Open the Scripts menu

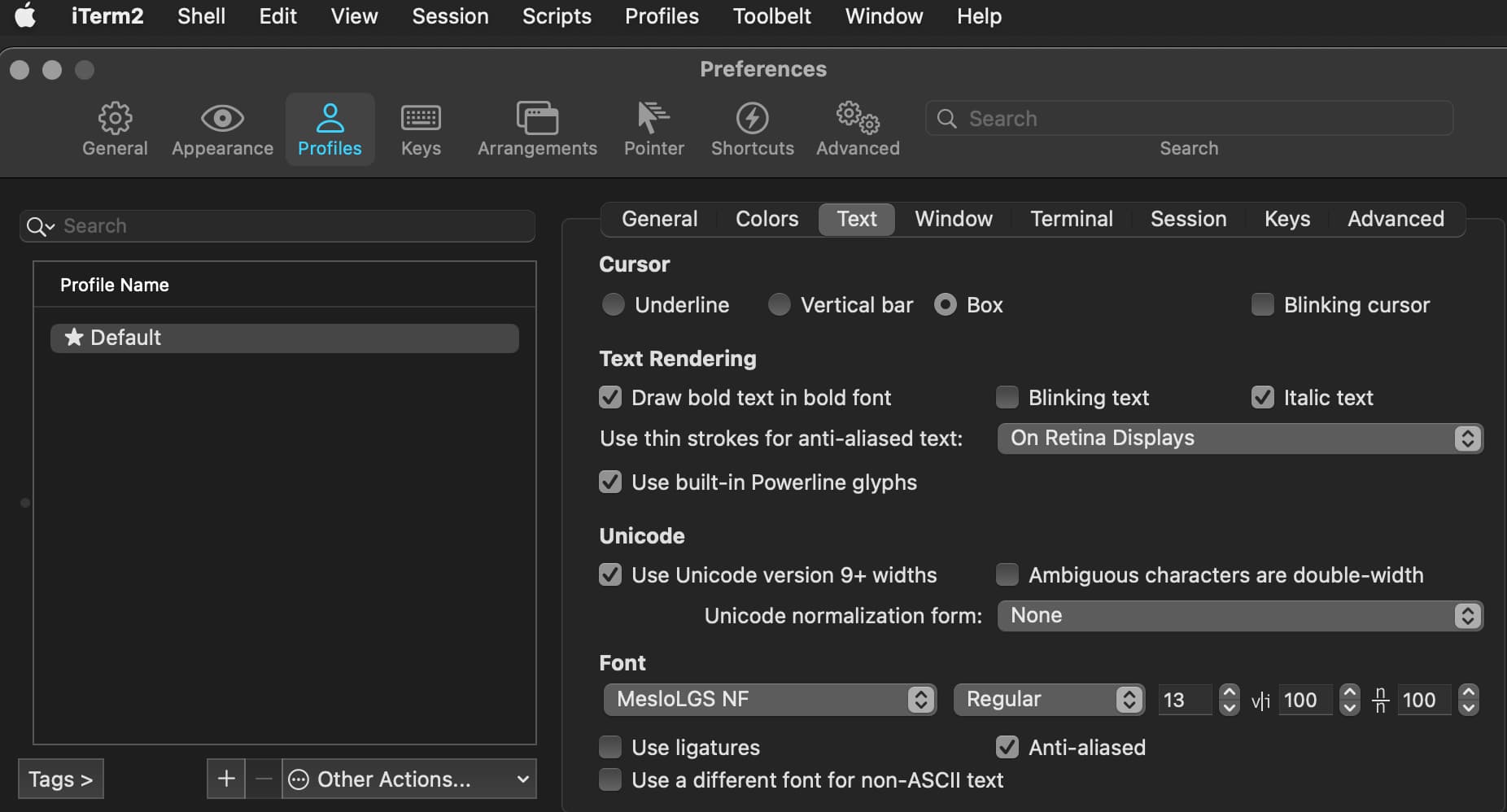point(557,15)
